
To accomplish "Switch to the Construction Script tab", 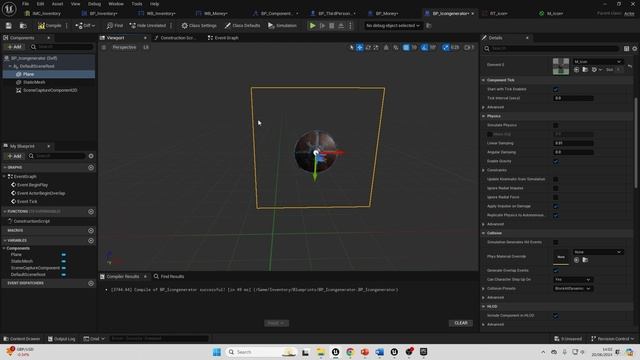I will click(x=176, y=38).
